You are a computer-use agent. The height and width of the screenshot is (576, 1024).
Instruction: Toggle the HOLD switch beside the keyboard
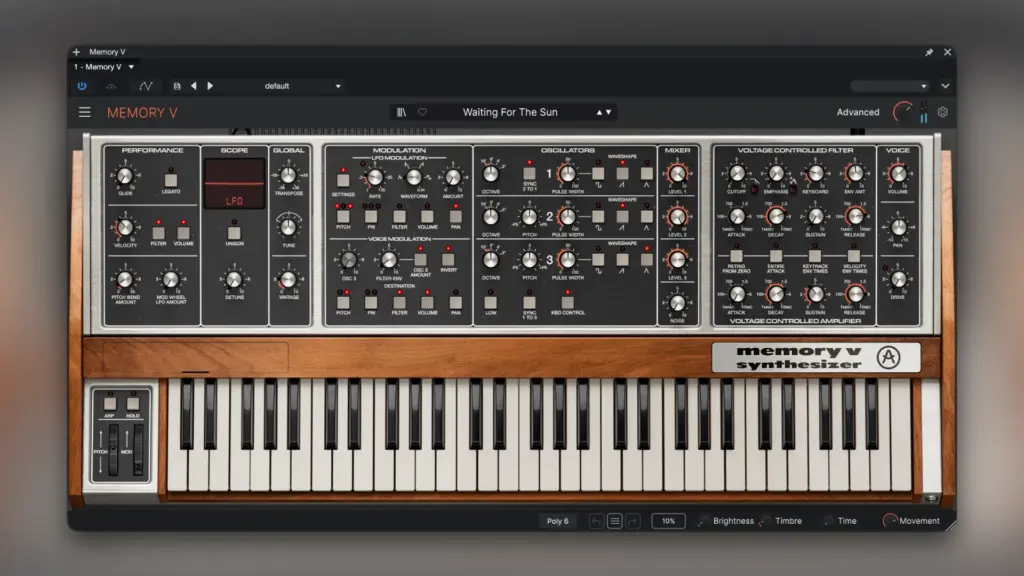[x=133, y=404]
